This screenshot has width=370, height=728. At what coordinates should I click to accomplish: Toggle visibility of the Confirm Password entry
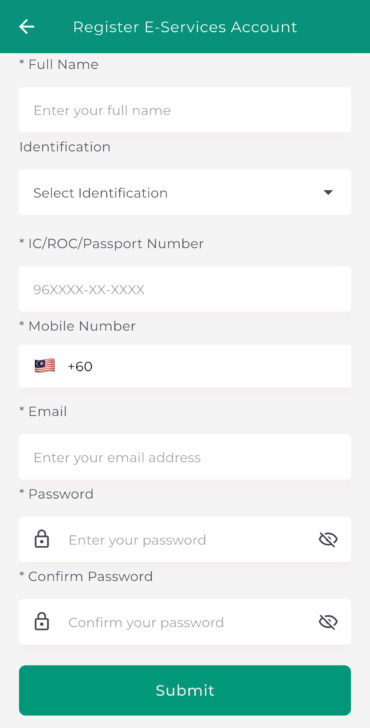pyautogui.click(x=328, y=622)
